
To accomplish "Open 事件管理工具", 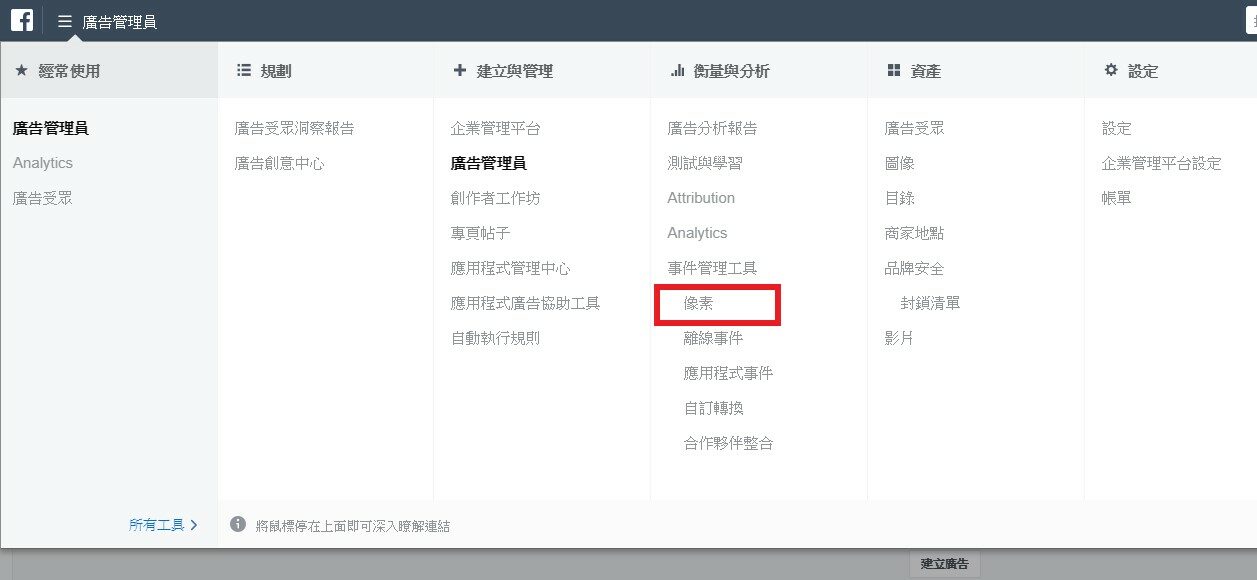I will 713,268.
